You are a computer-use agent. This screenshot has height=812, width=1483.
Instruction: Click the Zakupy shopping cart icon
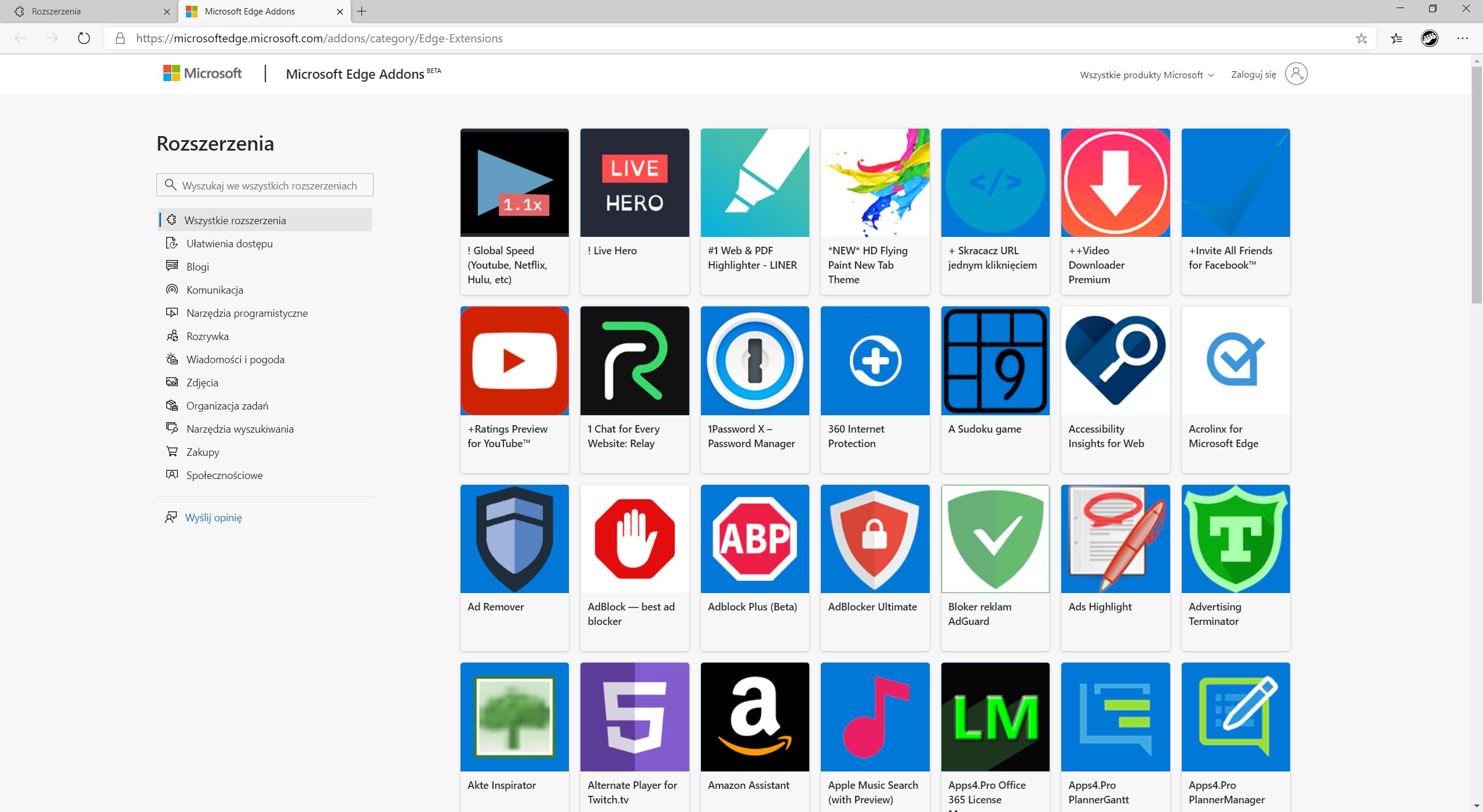click(x=172, y=452)
